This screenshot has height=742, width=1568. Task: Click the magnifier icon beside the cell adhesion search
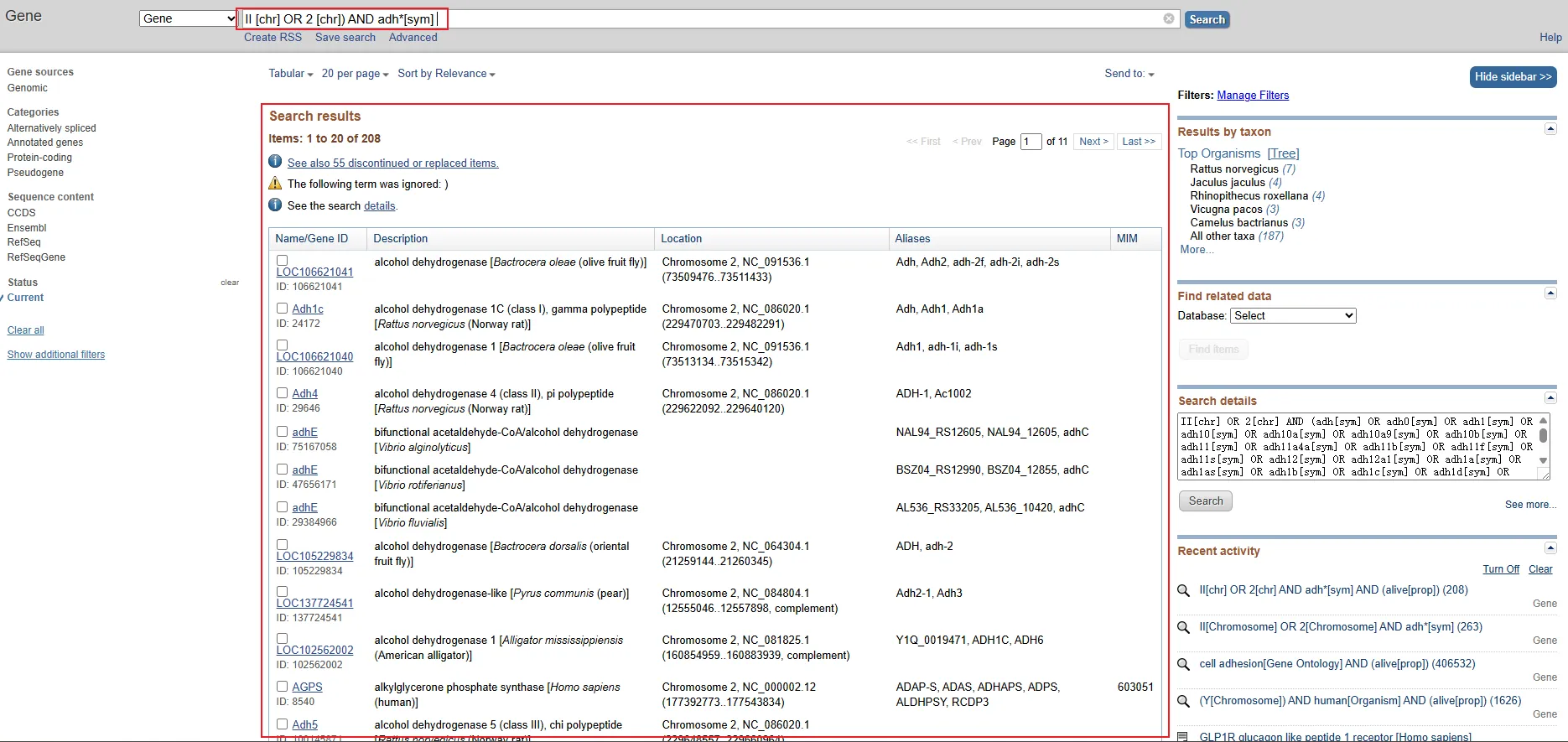tap(1183, 664)
